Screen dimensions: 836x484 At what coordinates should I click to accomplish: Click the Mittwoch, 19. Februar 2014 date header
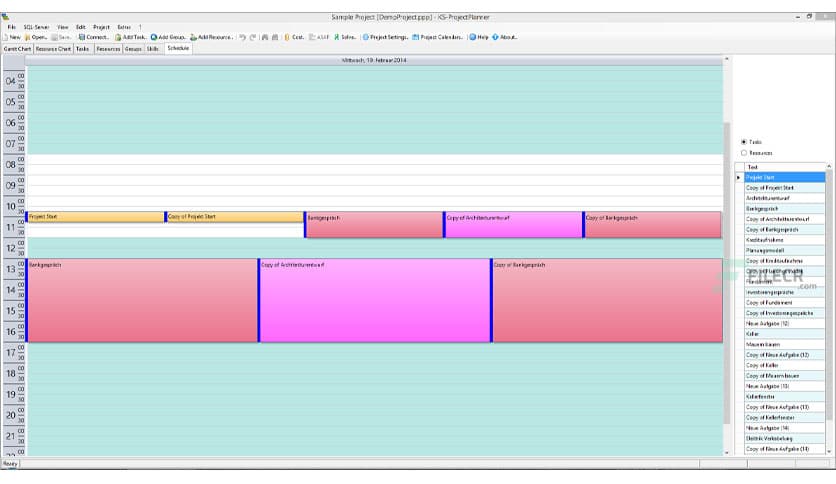[x=374, y=61]
